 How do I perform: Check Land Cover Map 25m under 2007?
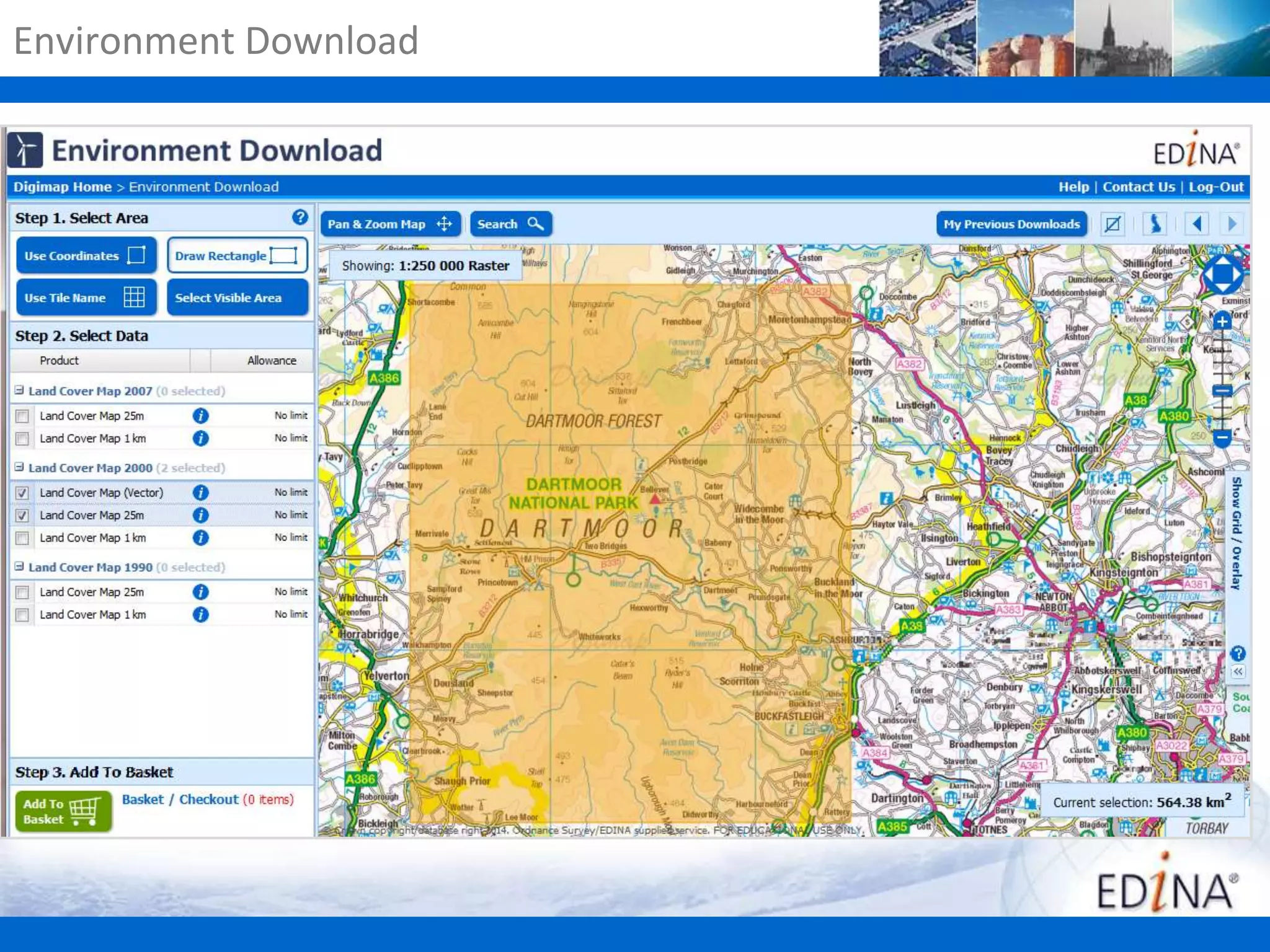coord(22,416)
